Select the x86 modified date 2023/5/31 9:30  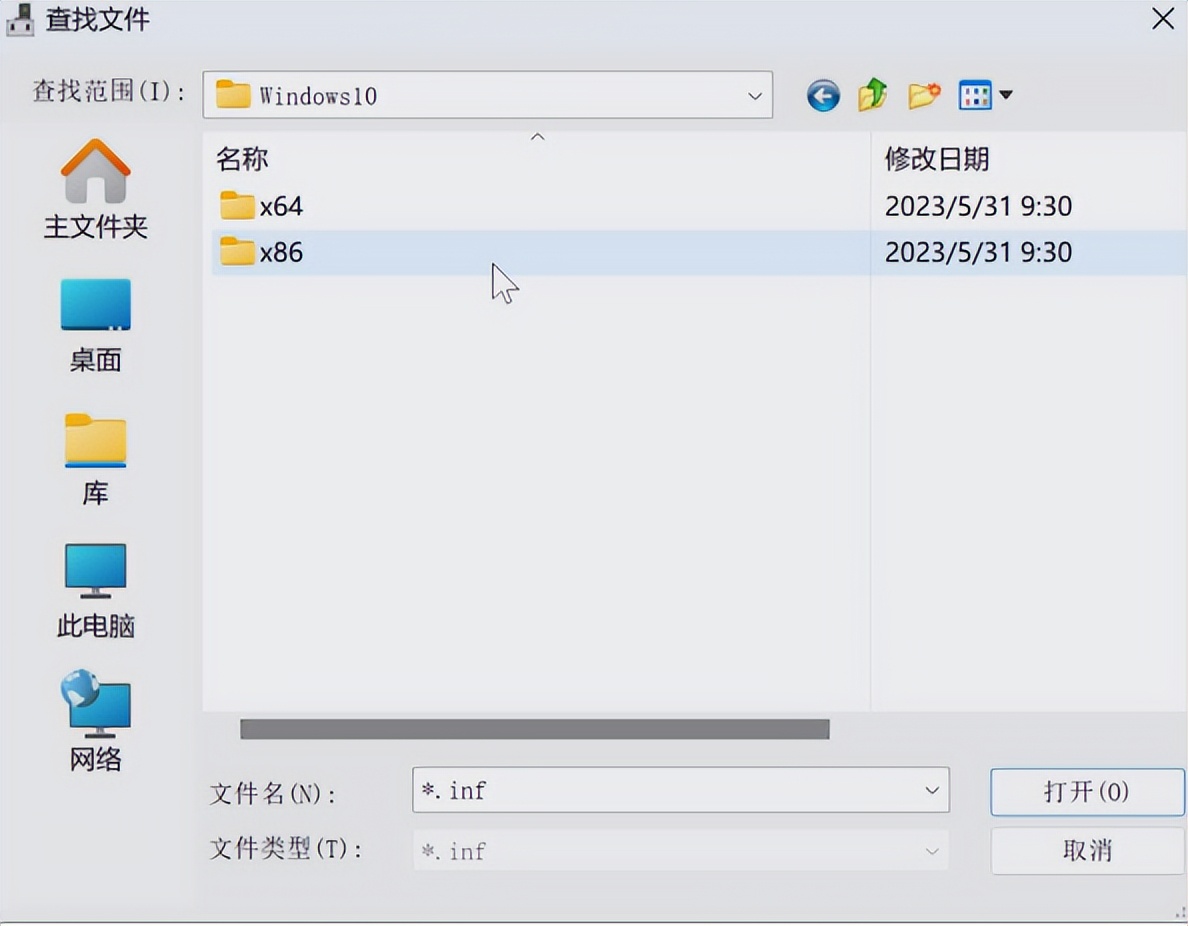point(978,252)
